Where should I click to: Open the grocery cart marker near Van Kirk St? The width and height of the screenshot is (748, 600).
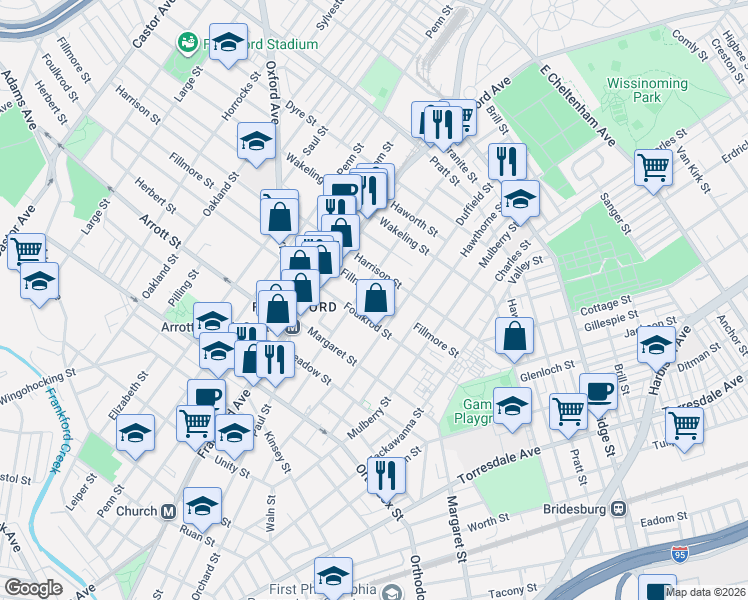(x=654, y=168)
